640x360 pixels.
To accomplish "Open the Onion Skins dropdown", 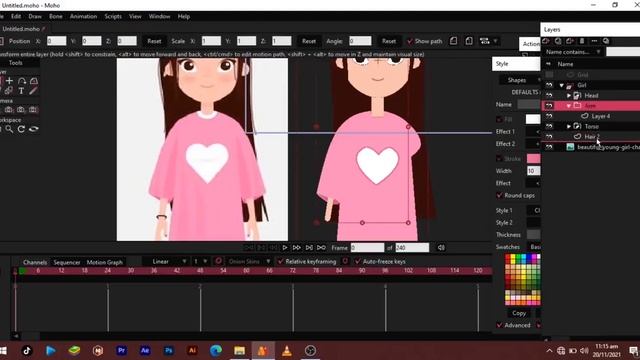I will [249, 261].
